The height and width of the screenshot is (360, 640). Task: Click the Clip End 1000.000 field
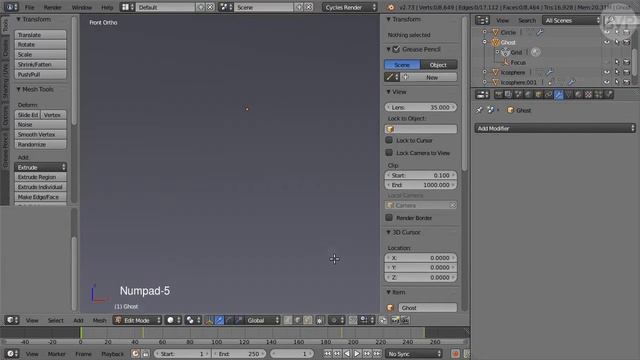click(x=420, y=185)
